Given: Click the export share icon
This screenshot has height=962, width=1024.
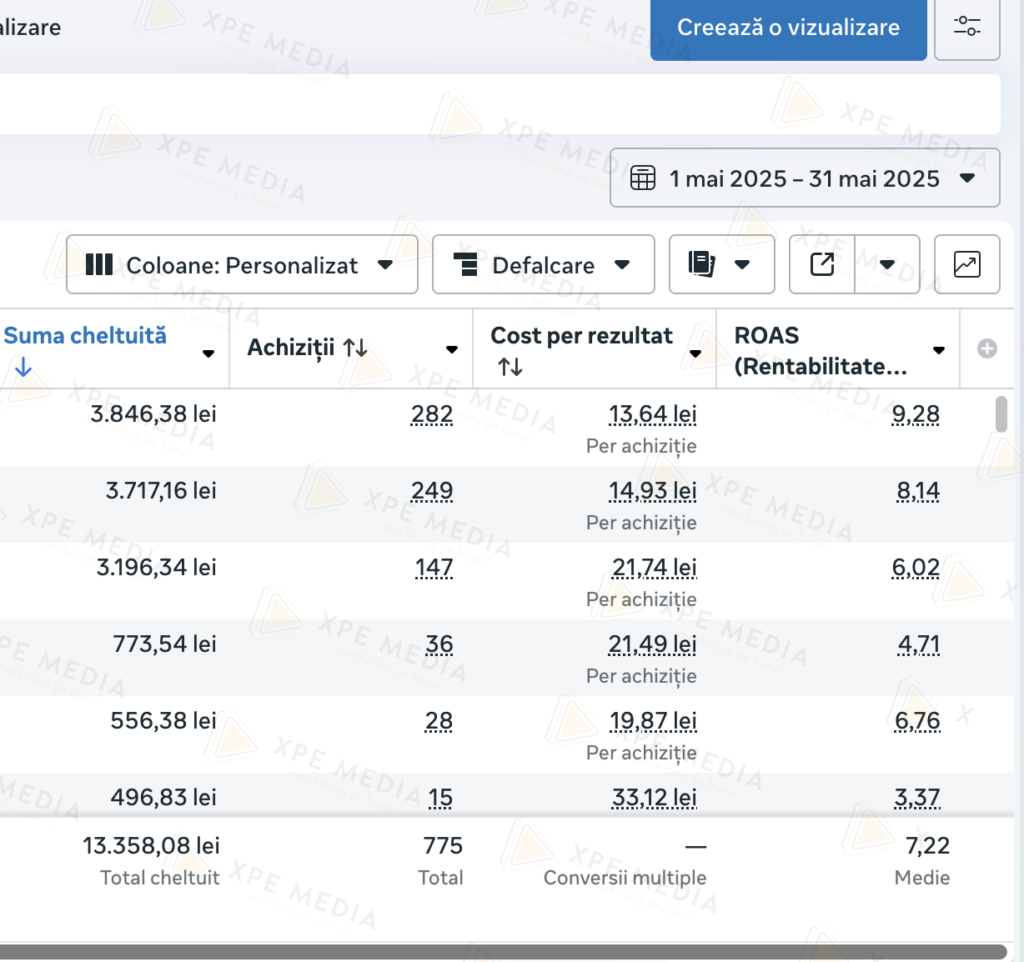Looking at the screenshot, I should [x=822, y=265].
